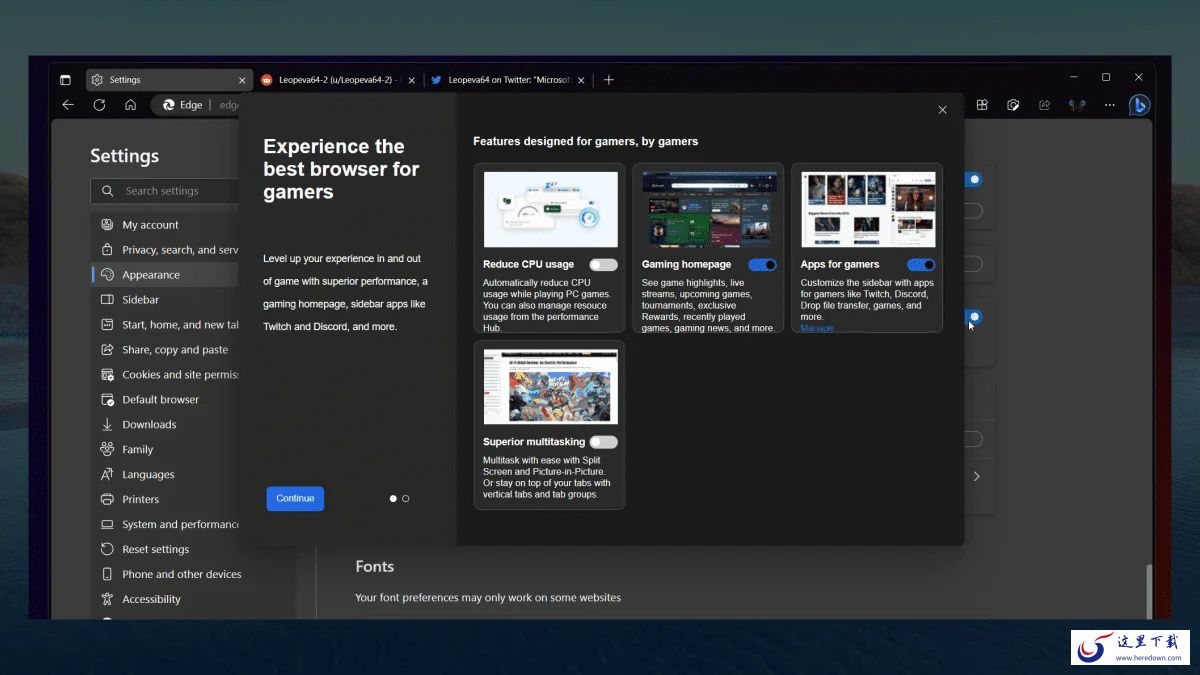Click "Features designed for gamers, by gamers" heading
This screenshot has width=1200, height=675.
click(585, 141)
